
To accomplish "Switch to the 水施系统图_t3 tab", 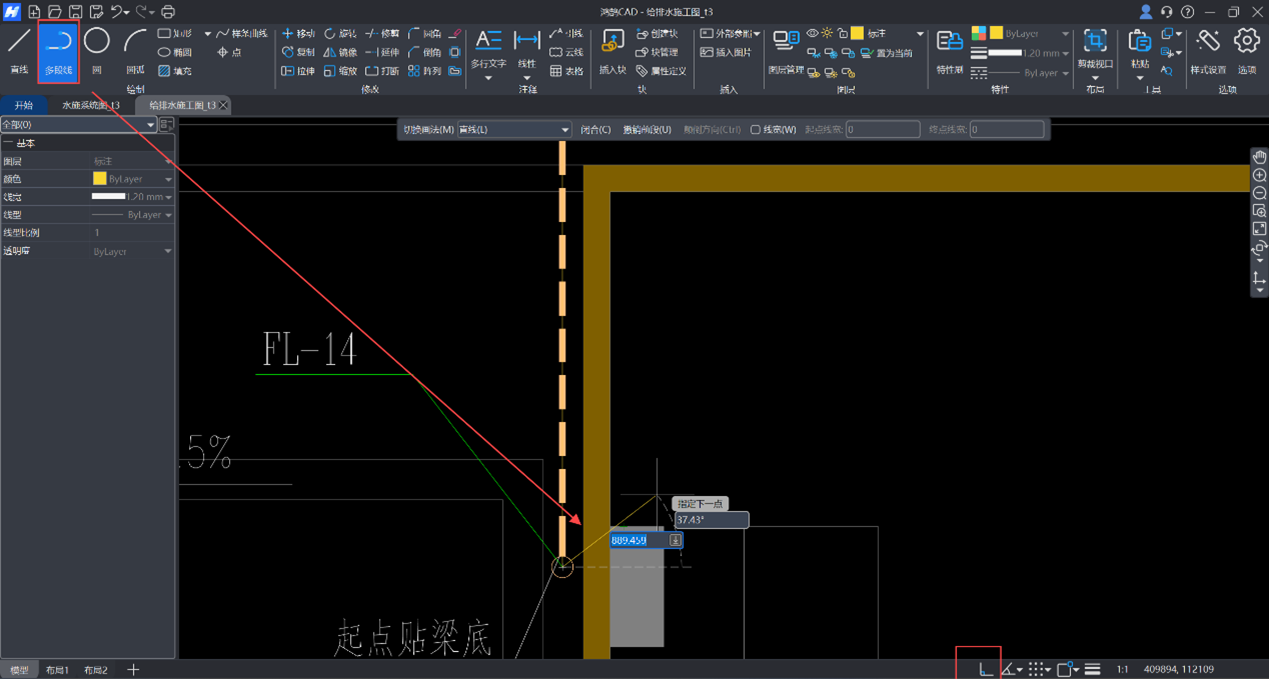I will tap(90, 105).
